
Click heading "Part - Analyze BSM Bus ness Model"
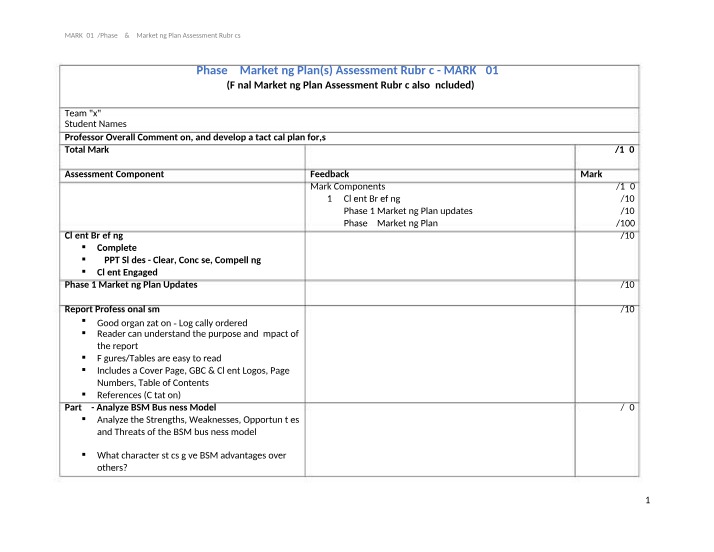140,408
